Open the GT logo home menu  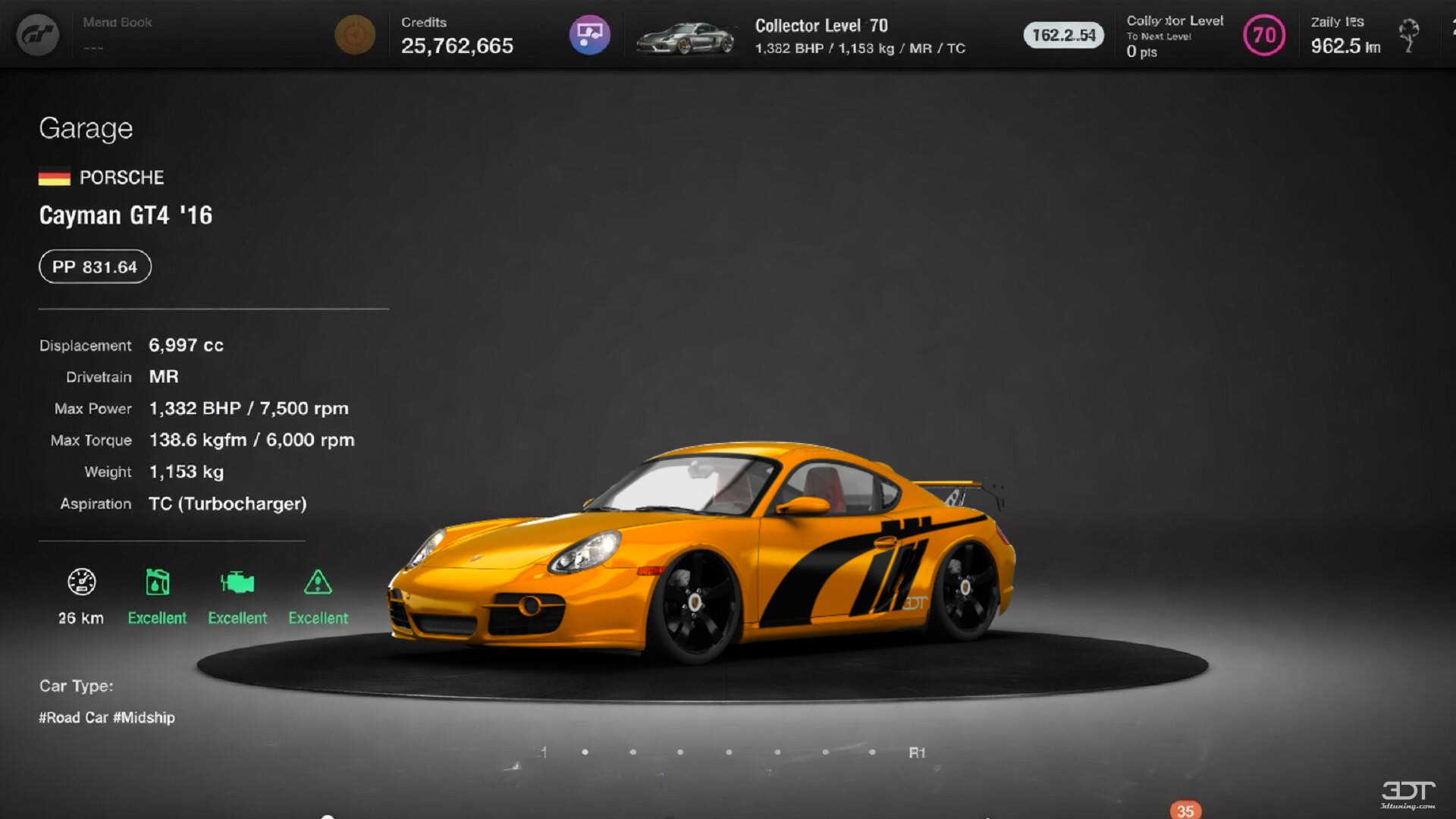click(x=36, y=33)
